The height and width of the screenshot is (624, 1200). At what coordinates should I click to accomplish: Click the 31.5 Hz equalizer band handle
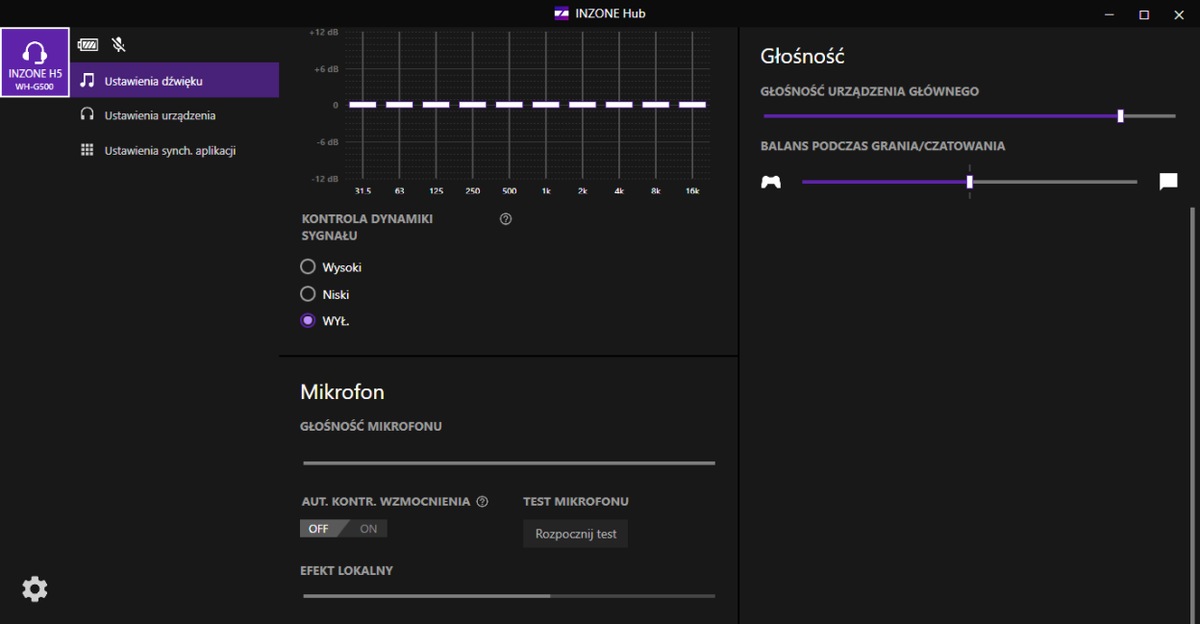[362, 104]
